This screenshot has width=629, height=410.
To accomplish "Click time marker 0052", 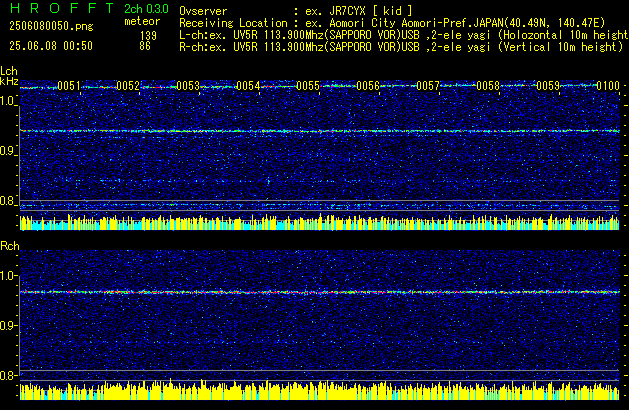I will pyautogui.click(x=128, y=86).
